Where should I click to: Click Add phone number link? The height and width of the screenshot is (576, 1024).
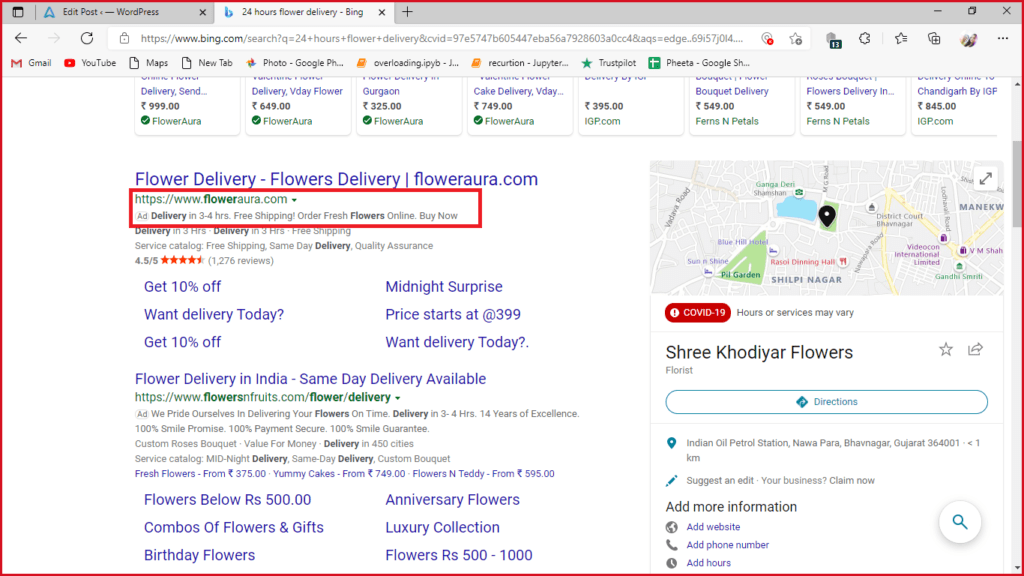pyautogui.click(x=728, y=545)
